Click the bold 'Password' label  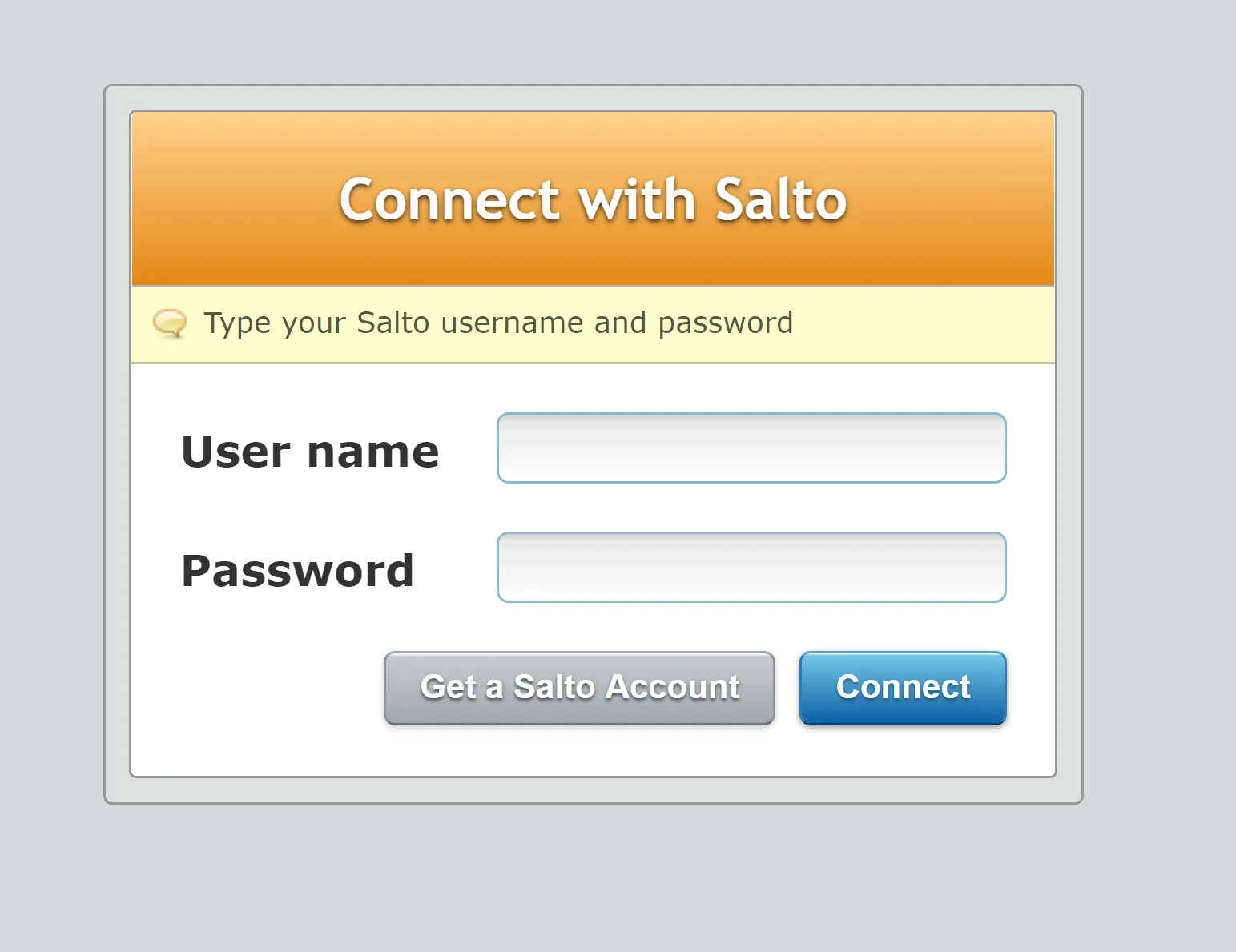pyautogui.click(x=297, y=571)
